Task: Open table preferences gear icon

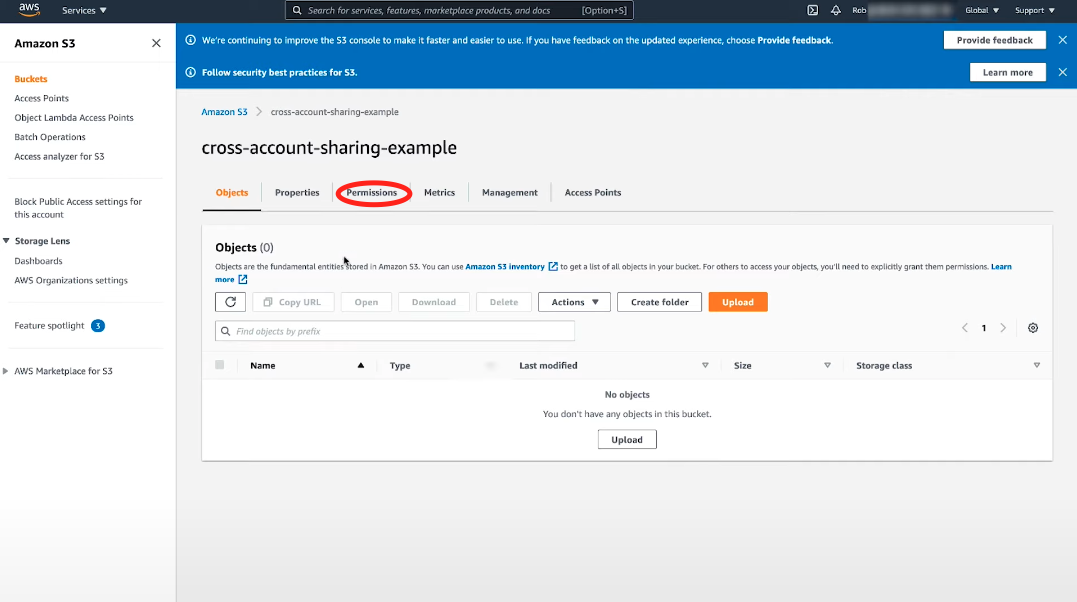Action: click(x=1033, y=328)
